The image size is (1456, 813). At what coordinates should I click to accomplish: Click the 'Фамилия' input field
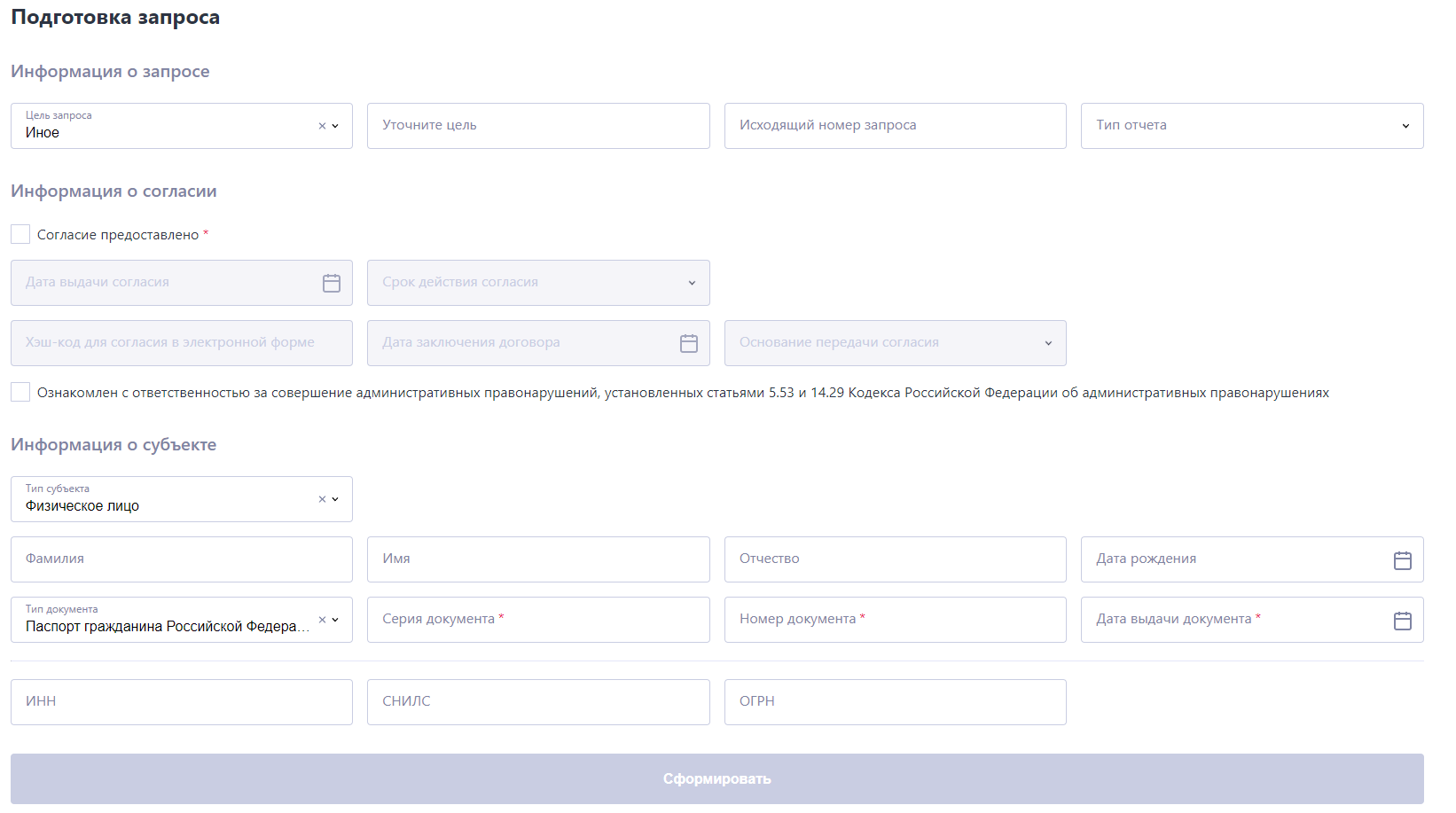pyautogui.click(x=181, y=559)
